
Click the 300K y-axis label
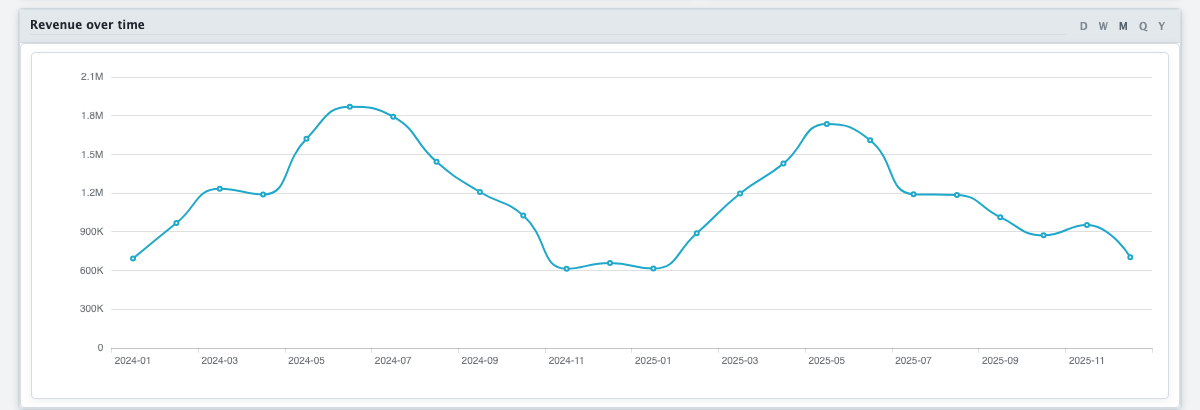tap(92, 309)
